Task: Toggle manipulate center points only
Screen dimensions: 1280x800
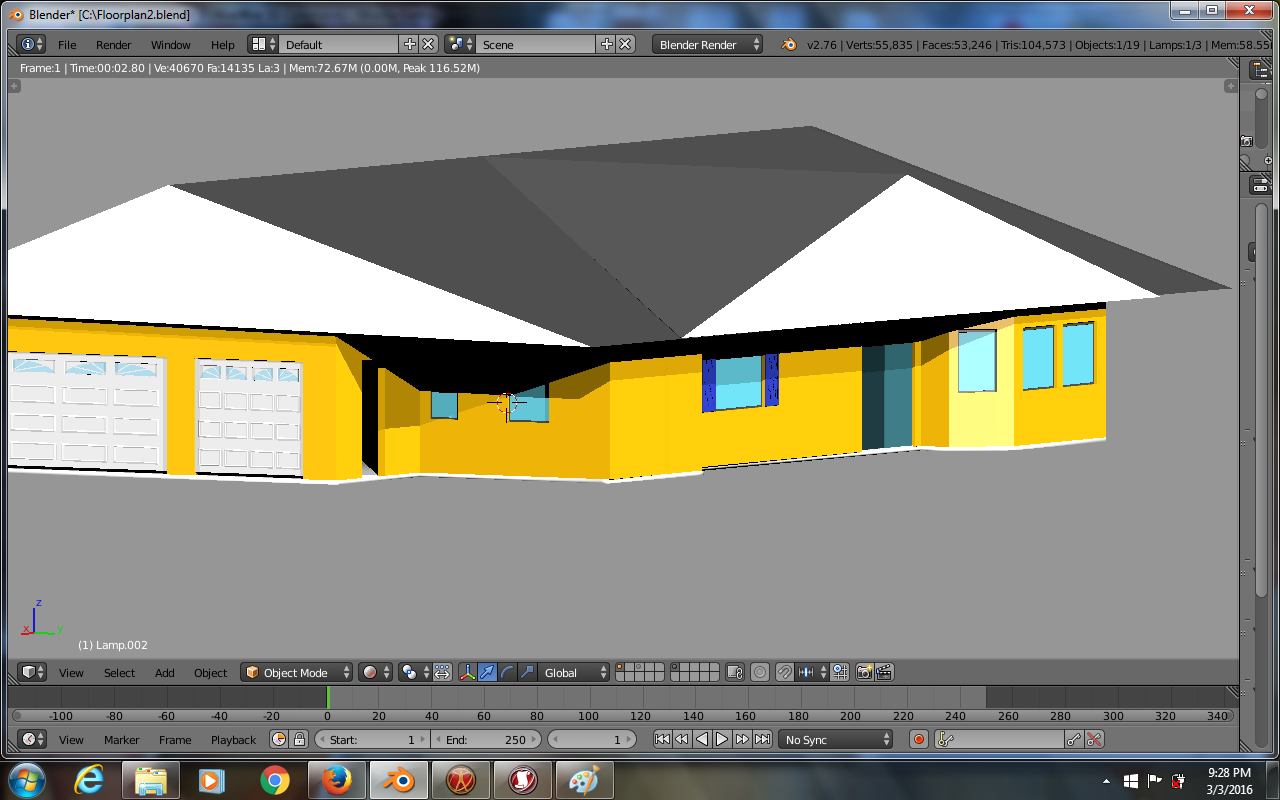Action: click(x=442, y=672)
